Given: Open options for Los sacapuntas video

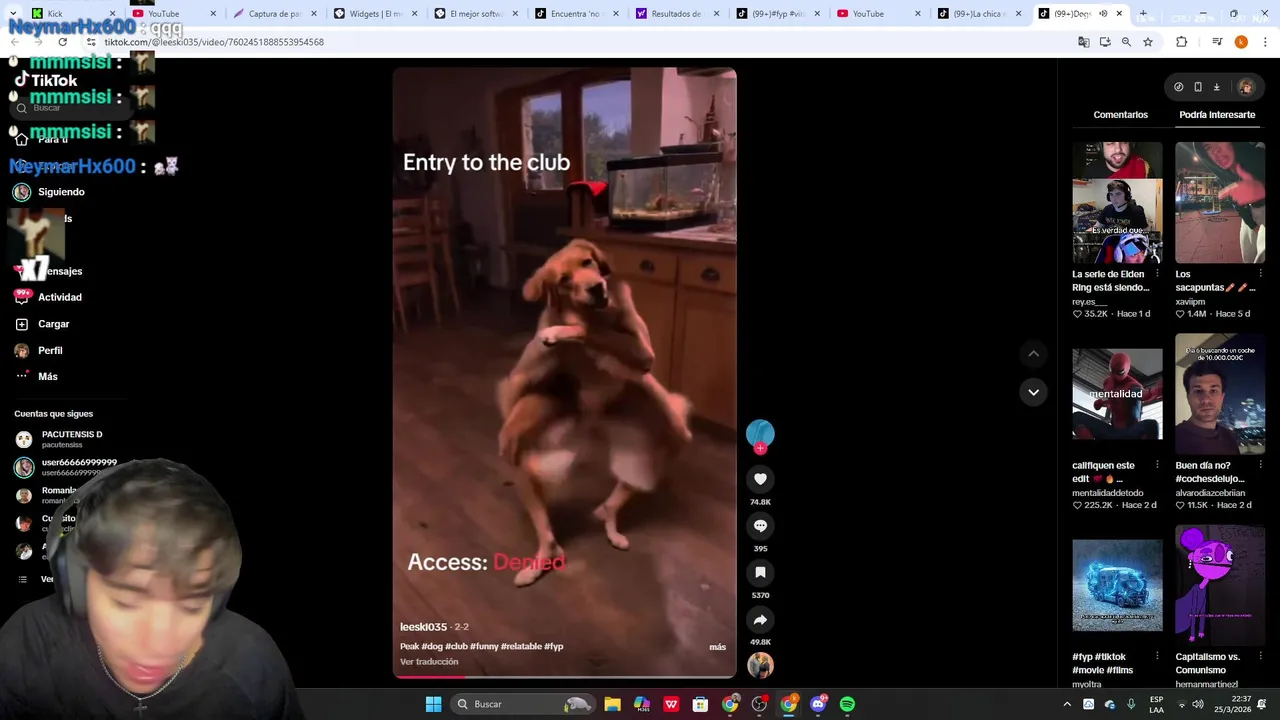Looking at the screenshot, I should point(1260,274).
